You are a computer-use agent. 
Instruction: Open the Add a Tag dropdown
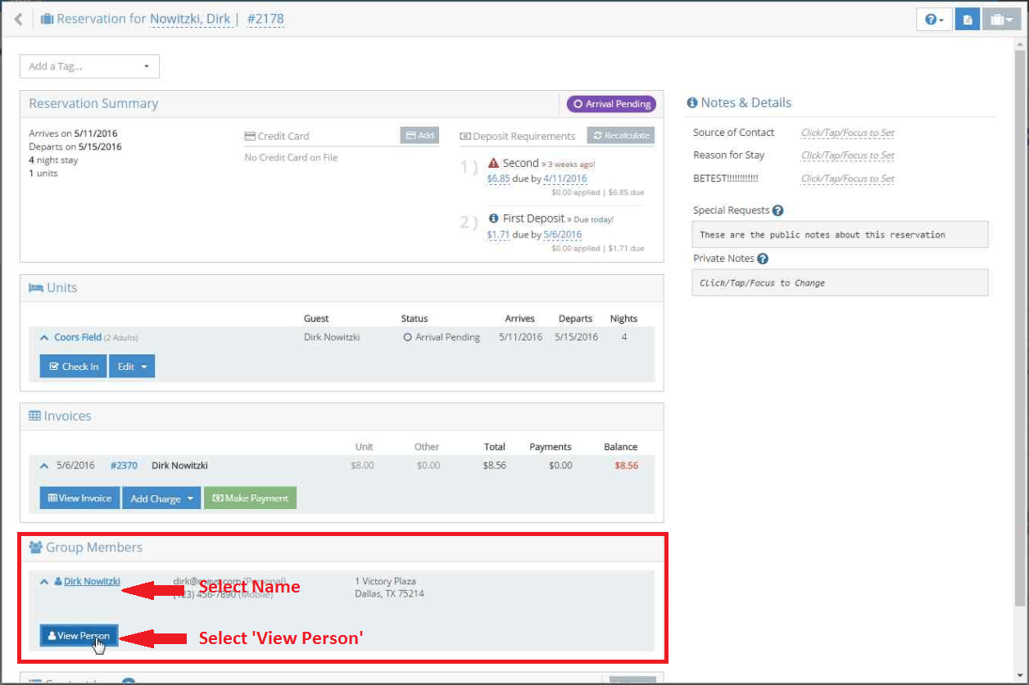coord(89,67)
